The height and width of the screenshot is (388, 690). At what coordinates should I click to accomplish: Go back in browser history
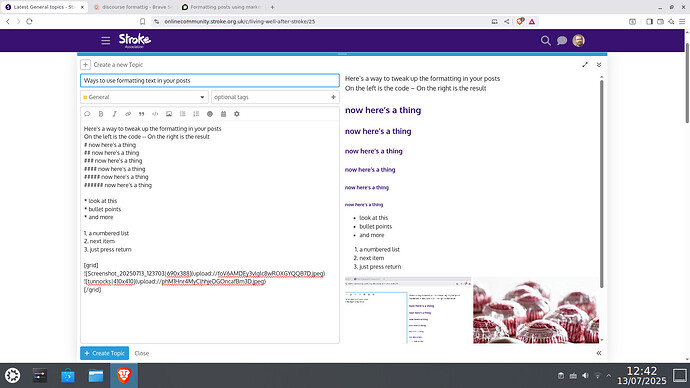[x=8, y=22]
